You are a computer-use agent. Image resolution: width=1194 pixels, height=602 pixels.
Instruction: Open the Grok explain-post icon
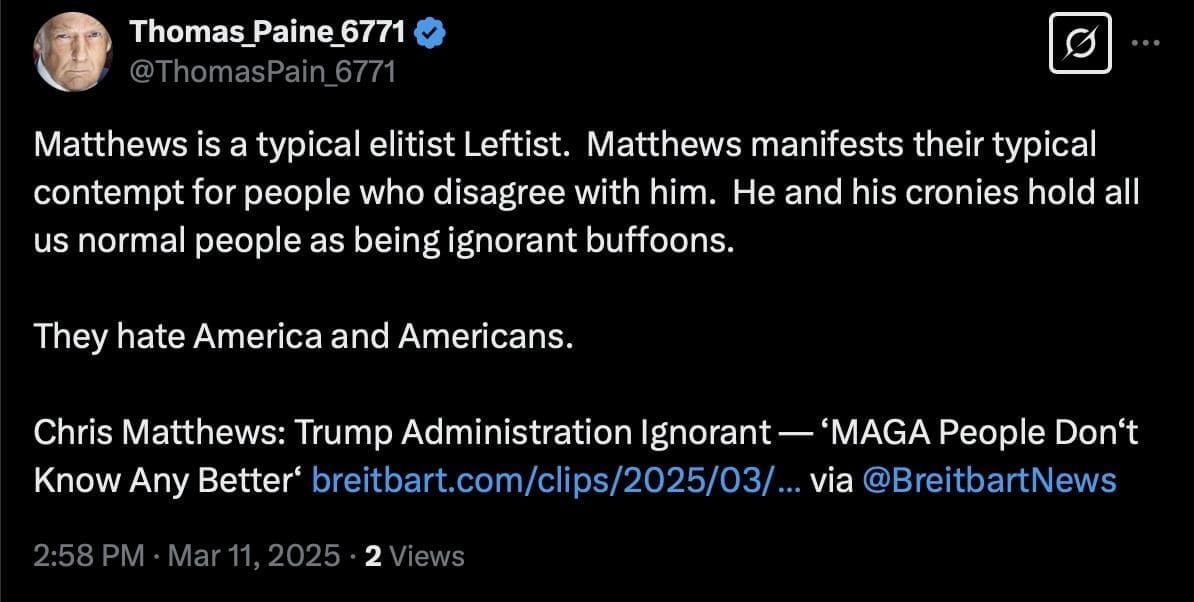1080,42
